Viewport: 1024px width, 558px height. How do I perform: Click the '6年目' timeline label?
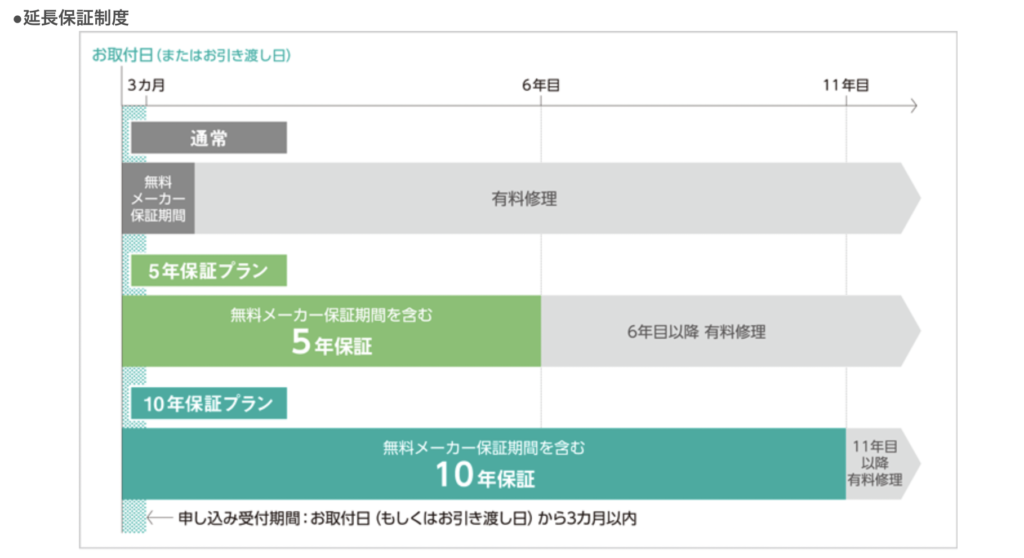click(541, 85)
